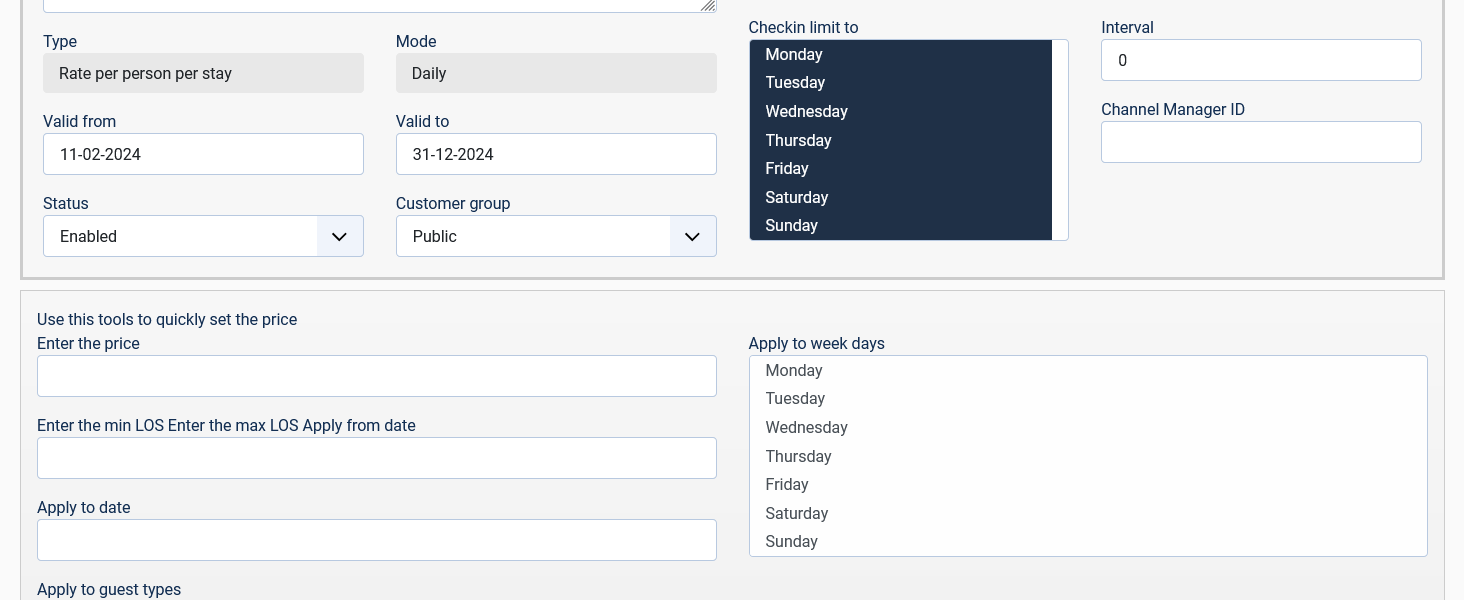Click the Valid to date field

pyautogui.click(x=556, y=154)
